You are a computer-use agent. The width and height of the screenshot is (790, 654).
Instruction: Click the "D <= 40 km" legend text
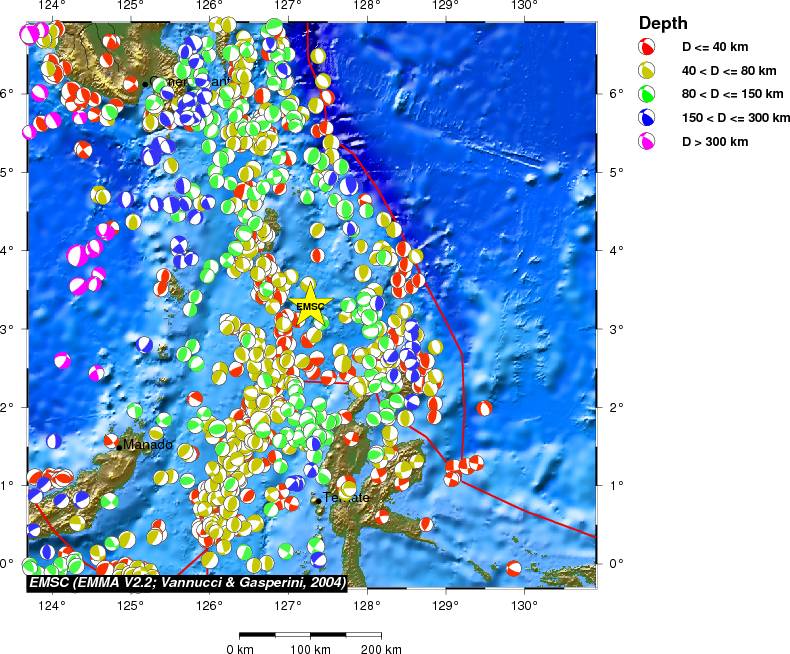714,47
